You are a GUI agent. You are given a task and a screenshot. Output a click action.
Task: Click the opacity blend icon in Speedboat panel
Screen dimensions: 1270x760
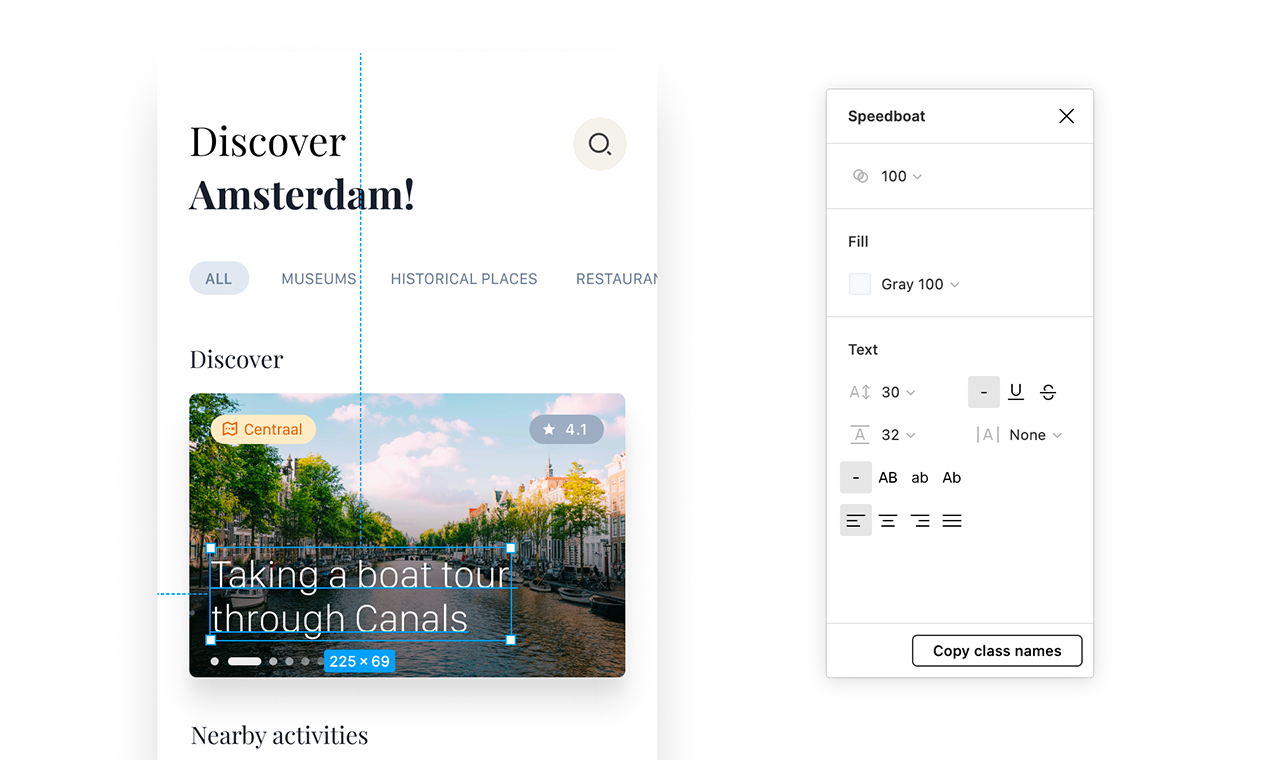pos(860,176)
